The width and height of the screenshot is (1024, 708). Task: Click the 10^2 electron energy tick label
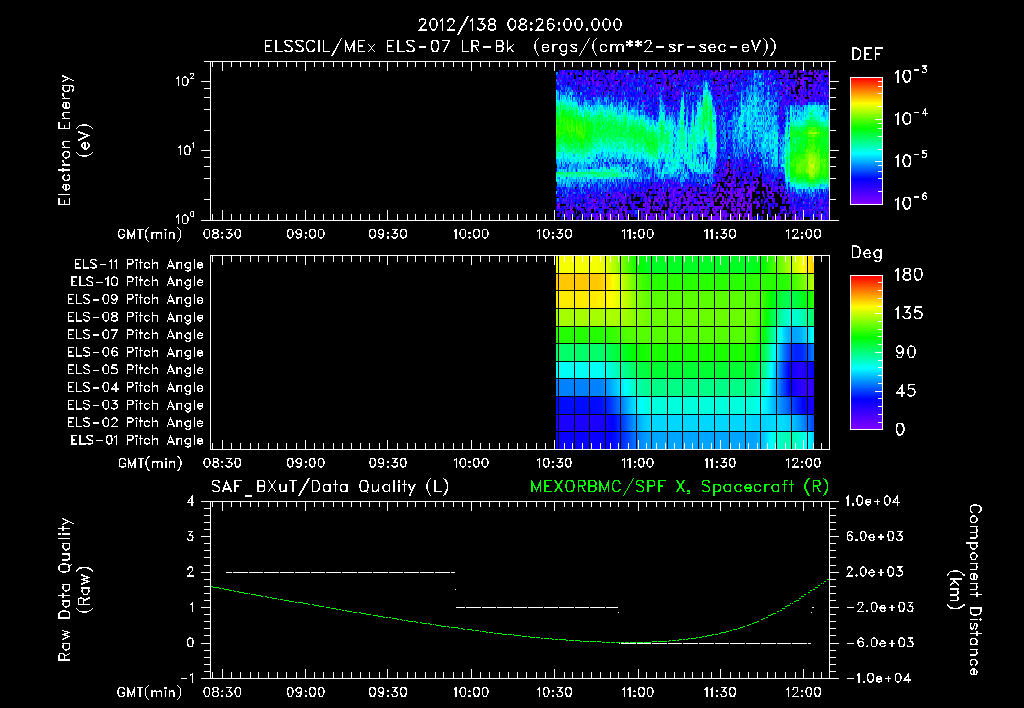pyautogui.click(x=185, y=81)
